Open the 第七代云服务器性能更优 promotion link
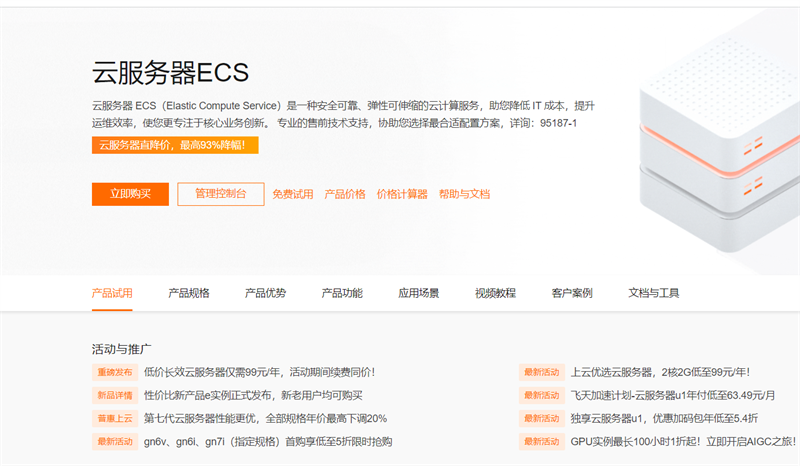The image size is (800, 466). click(265, 419)
